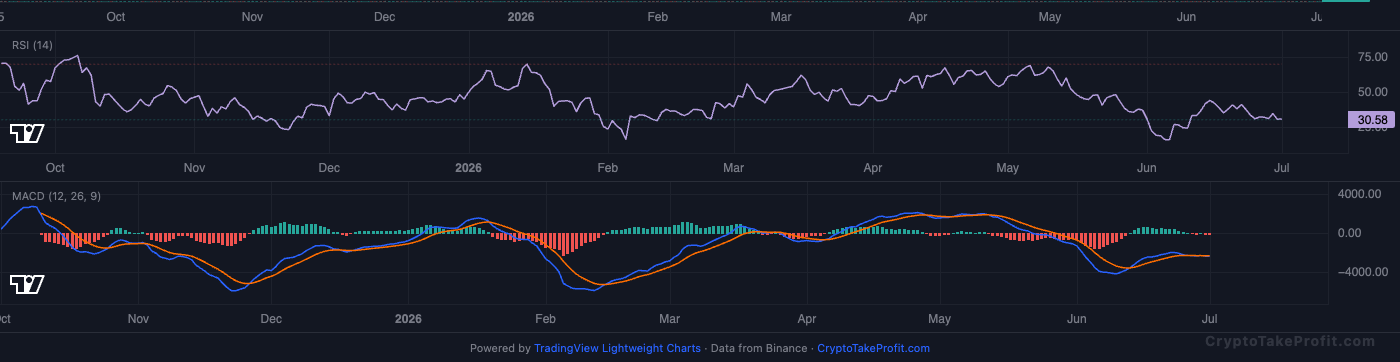Open the CryptoTakeProfit.com footer link
1400x362 pixels.
(873, 349)
